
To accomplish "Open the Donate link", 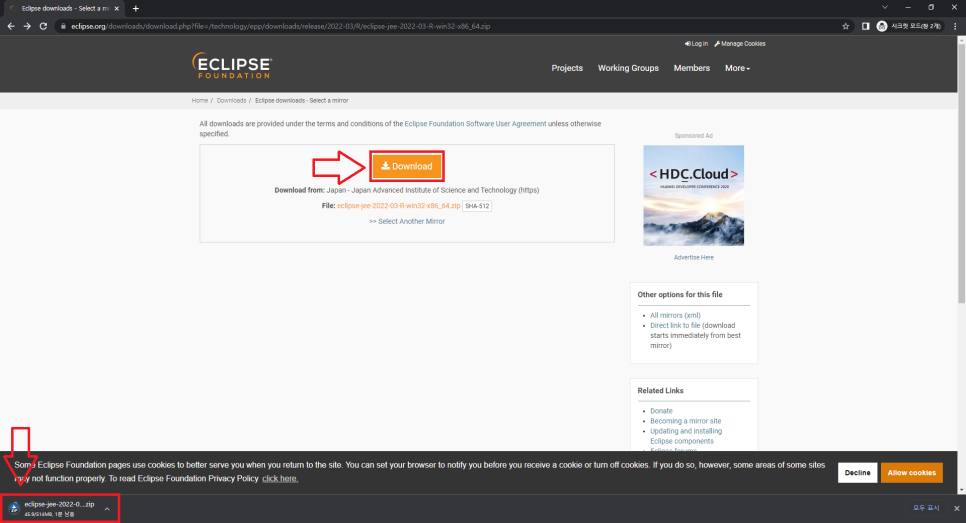I will 661,411.
